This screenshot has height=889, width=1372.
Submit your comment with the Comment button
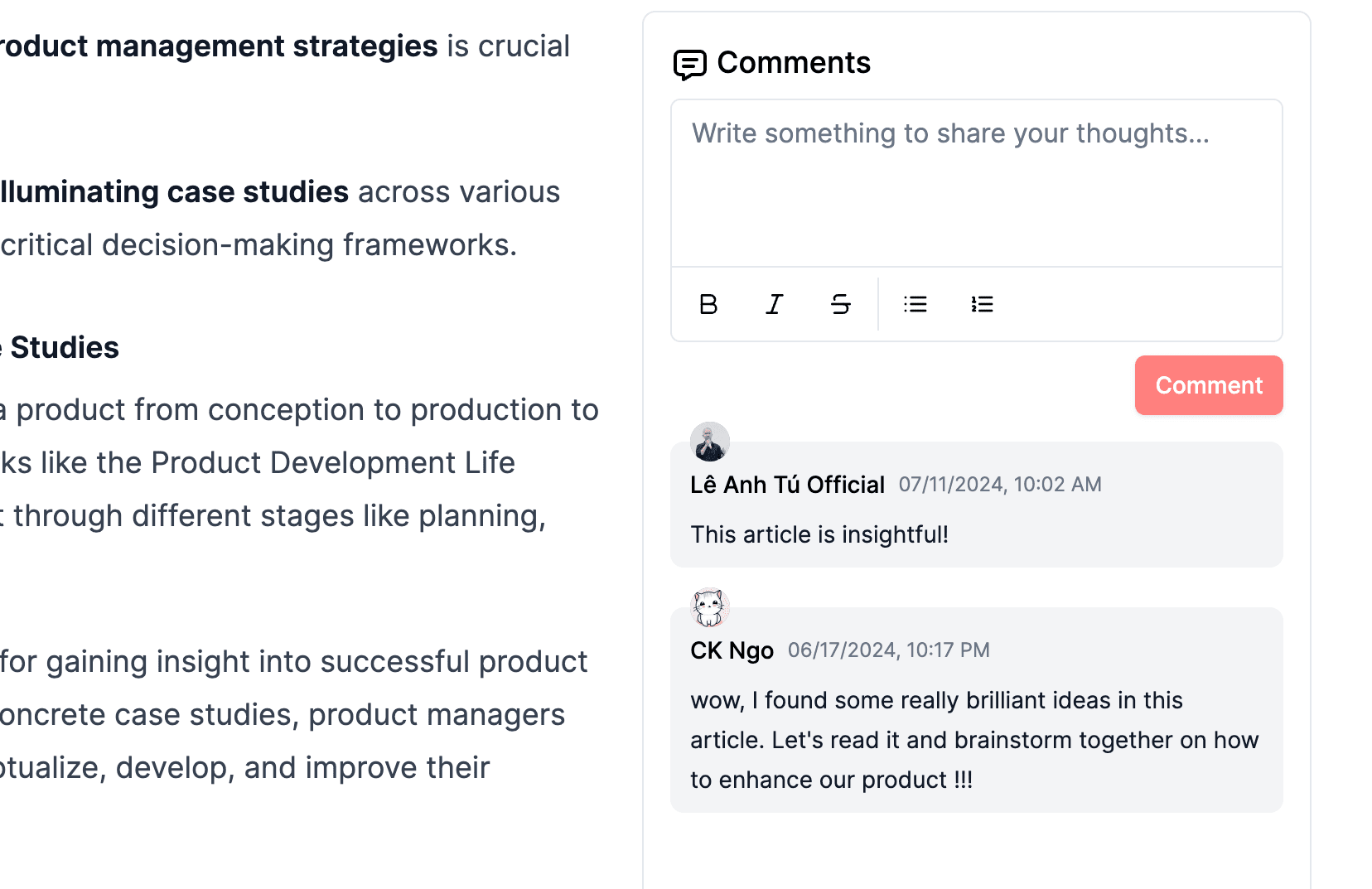(1208, 384)
